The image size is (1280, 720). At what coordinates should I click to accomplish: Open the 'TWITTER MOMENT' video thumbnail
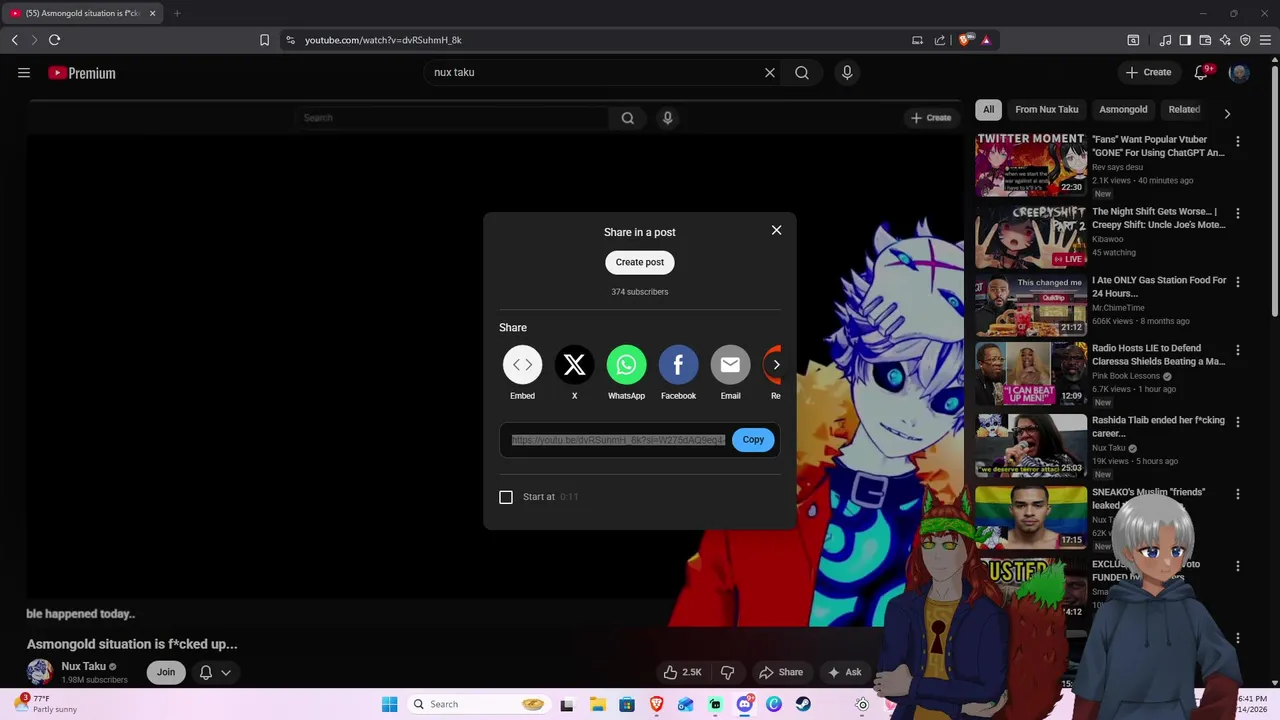[x=1031, y=165]
